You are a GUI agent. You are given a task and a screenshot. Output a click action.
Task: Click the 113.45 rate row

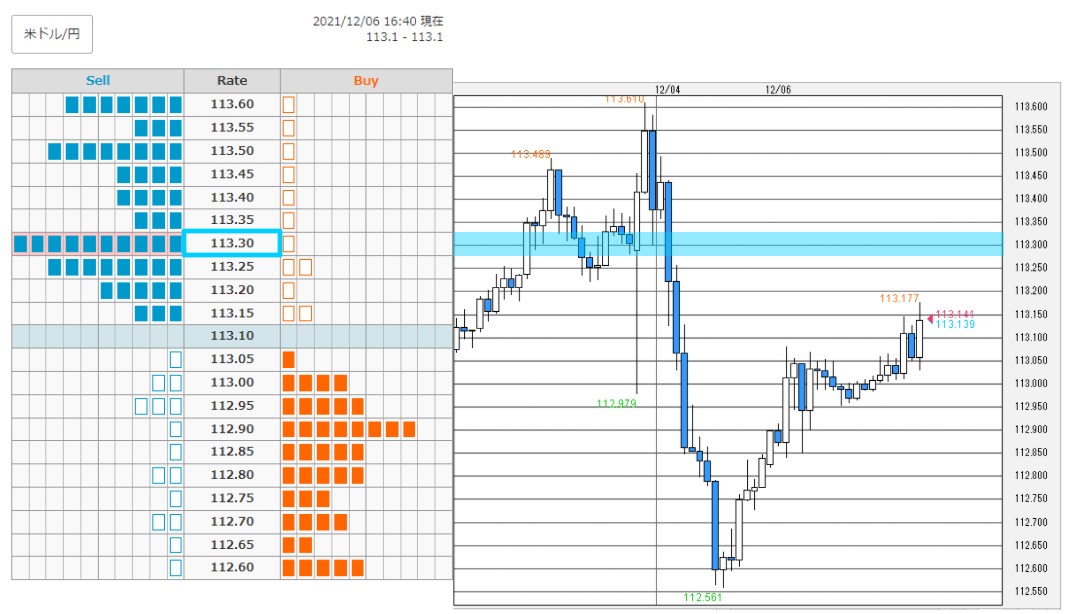click(x=232, y=174)
